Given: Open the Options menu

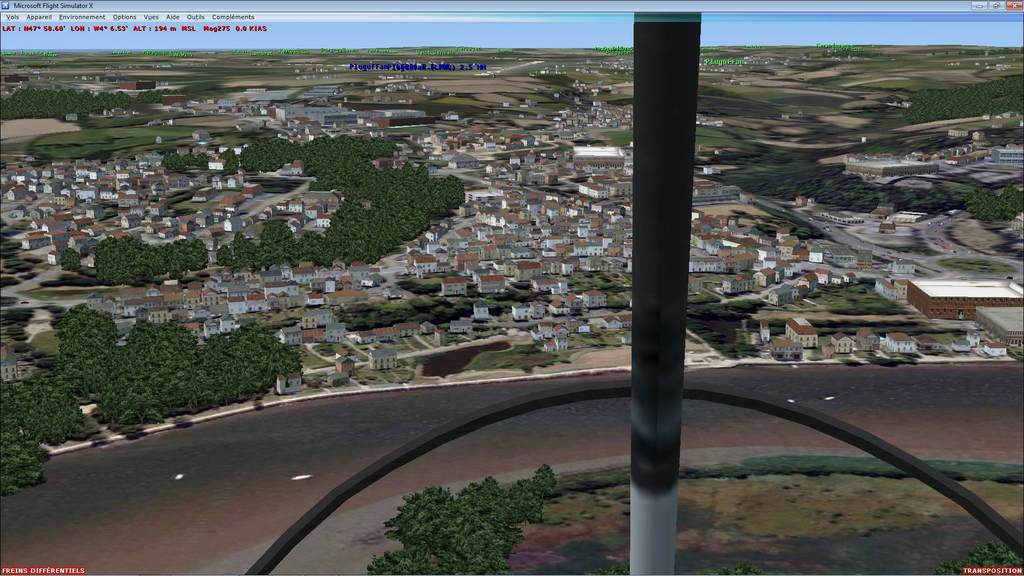Looking at the screenshot, I should pyautogui.click(x=124, y=17).
